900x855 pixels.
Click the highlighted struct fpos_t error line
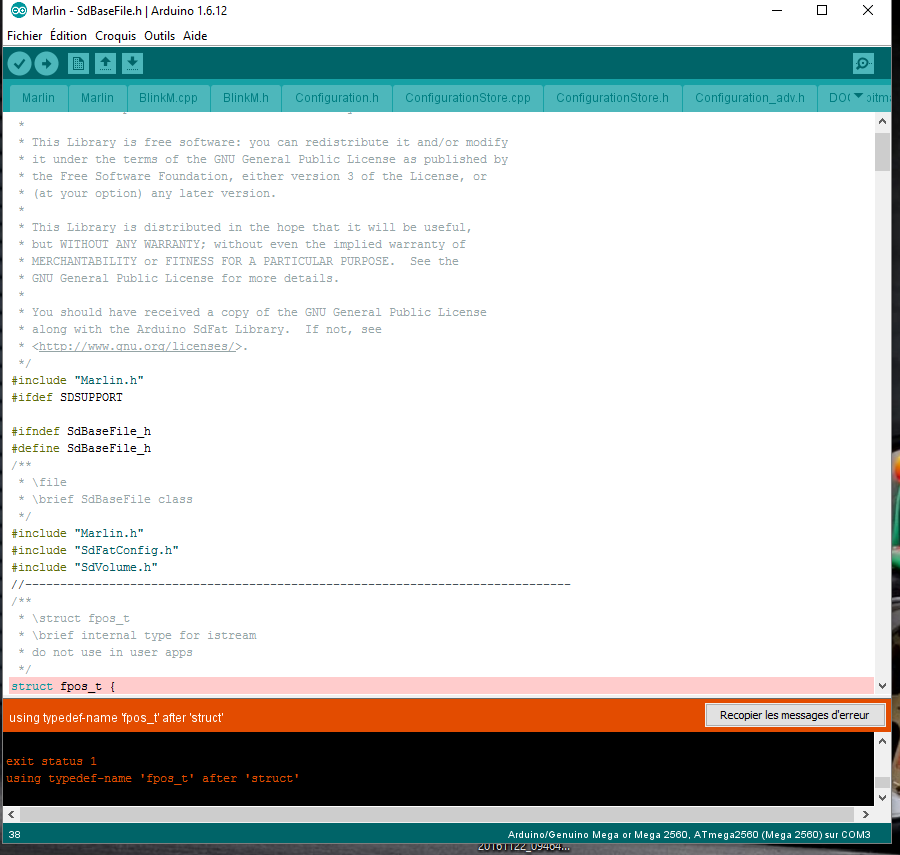click(x=441, y=686)
